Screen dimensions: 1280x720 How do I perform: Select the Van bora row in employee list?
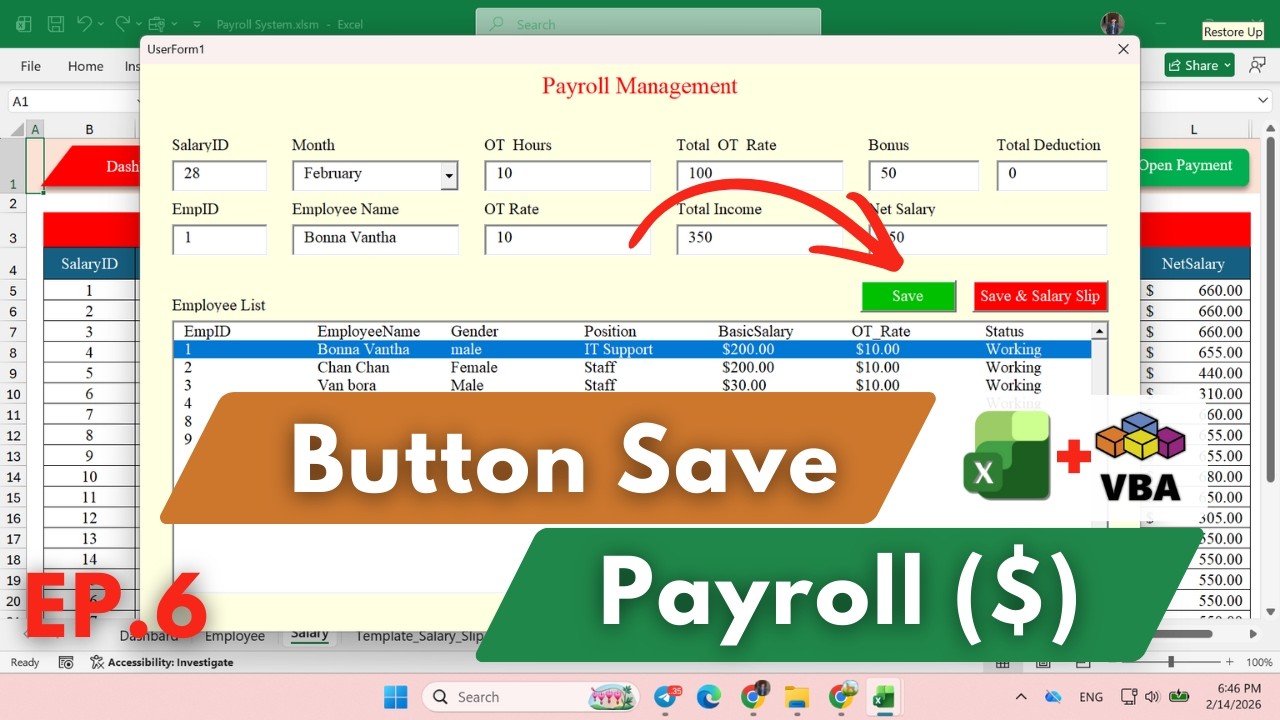[632, 386]
